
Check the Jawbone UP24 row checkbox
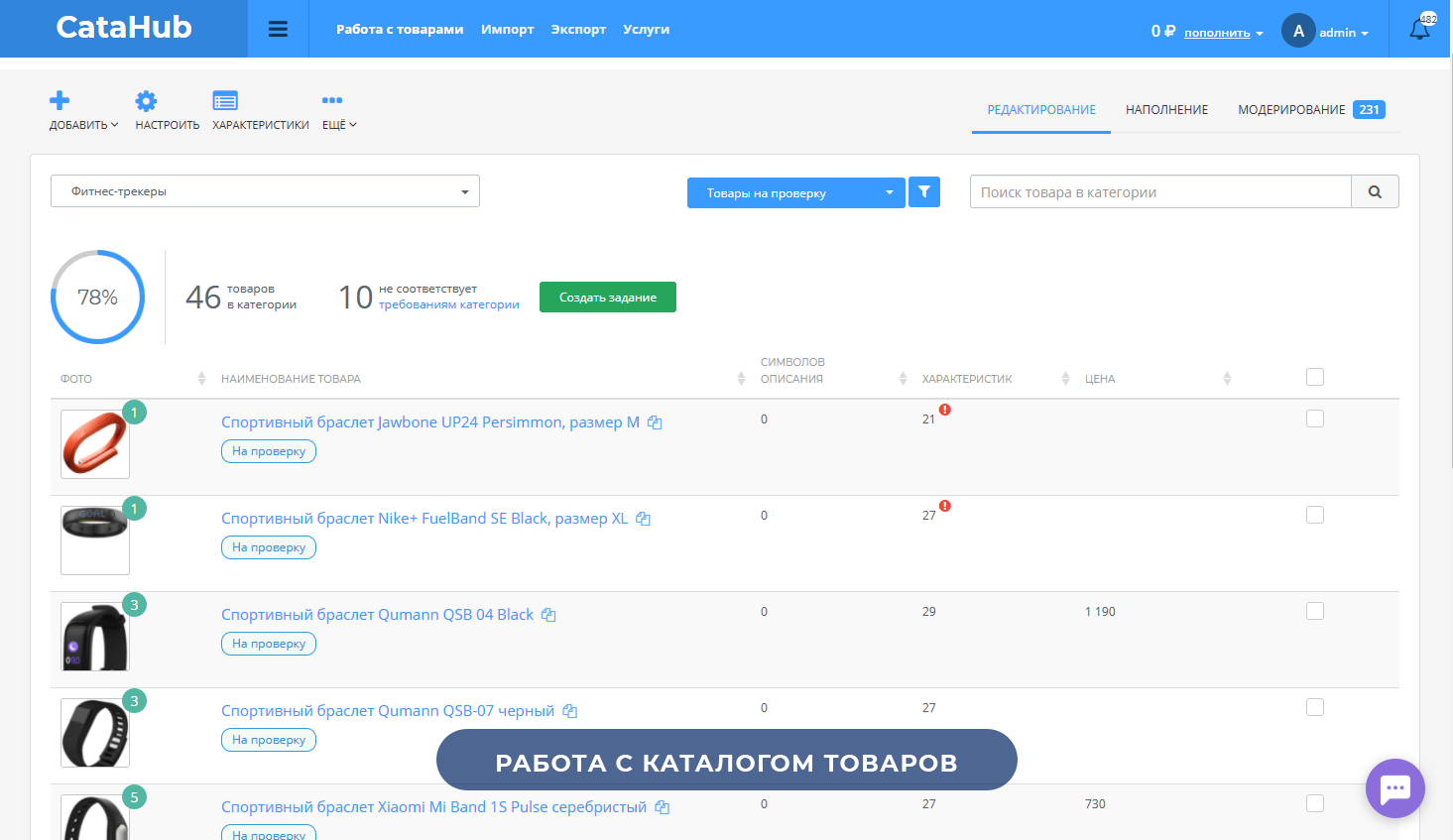pos(1315,419)
